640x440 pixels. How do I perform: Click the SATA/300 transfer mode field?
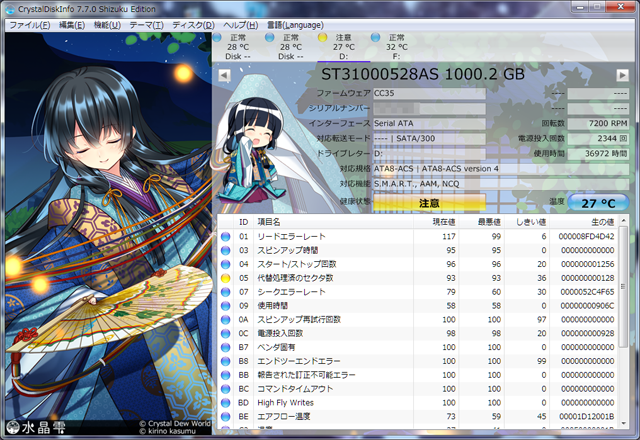[429, 139]
